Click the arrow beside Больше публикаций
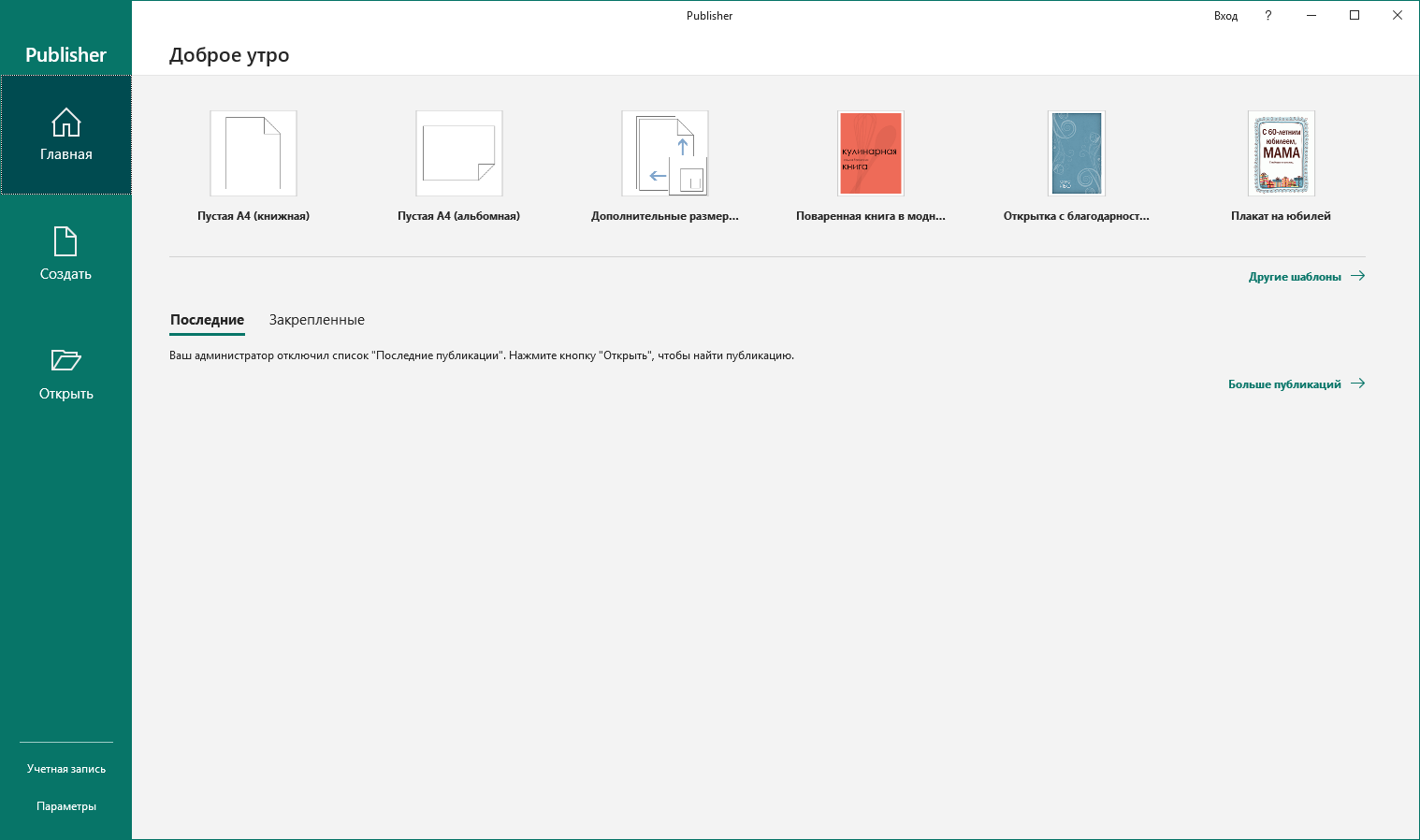 1358,384
